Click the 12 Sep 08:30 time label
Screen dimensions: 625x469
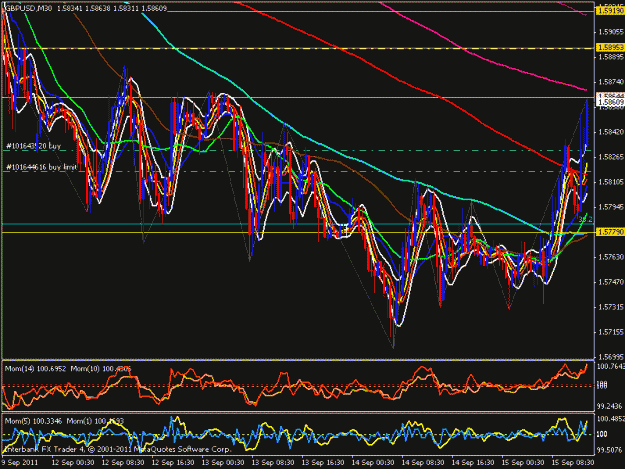coord(123,463)
